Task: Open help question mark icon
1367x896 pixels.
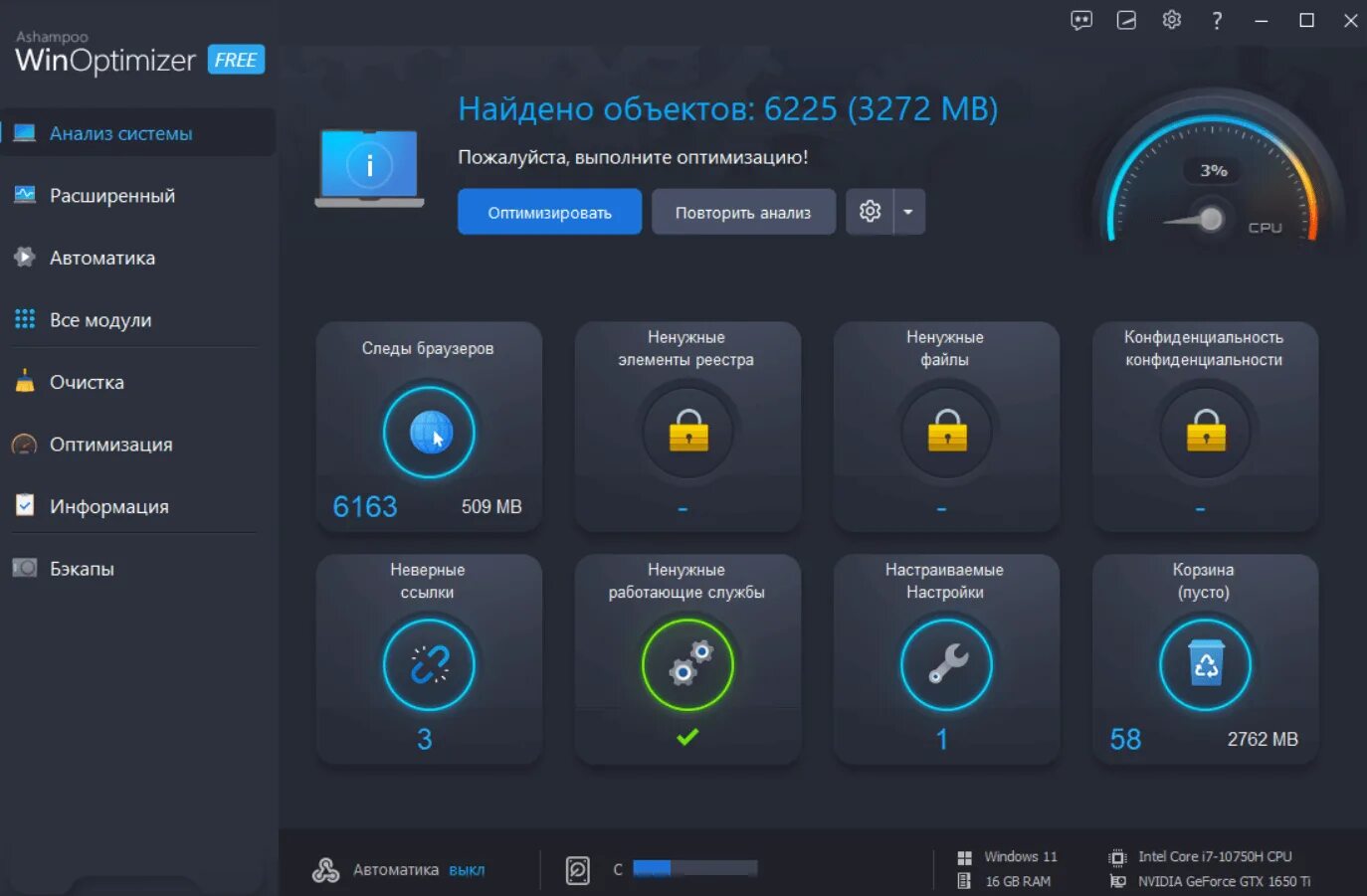Action: 1217,20
